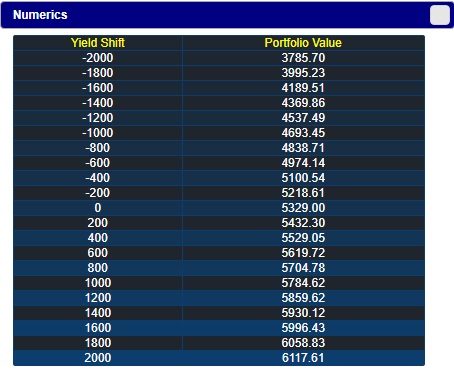Click the Numerics panel title bar
This screenshot has height=377, width=454.
pos(227,15)
